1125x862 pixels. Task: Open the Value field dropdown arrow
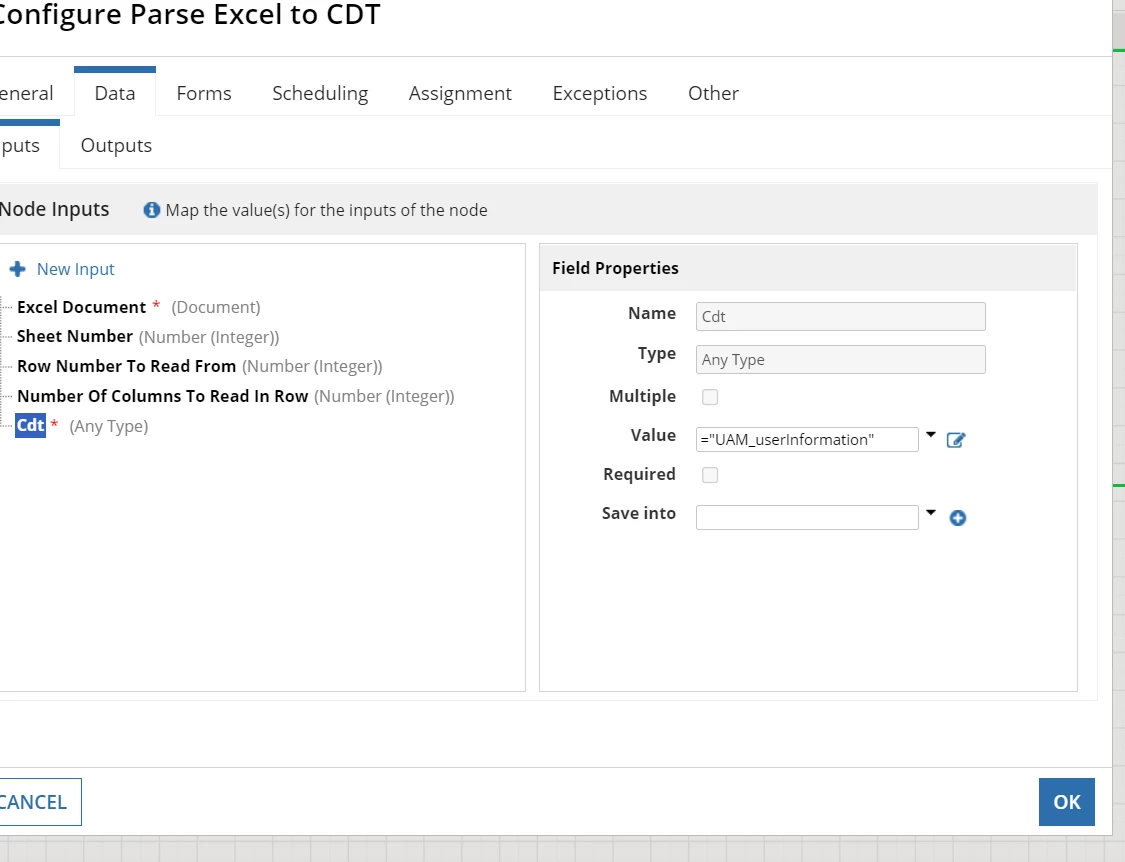(931, 435)
